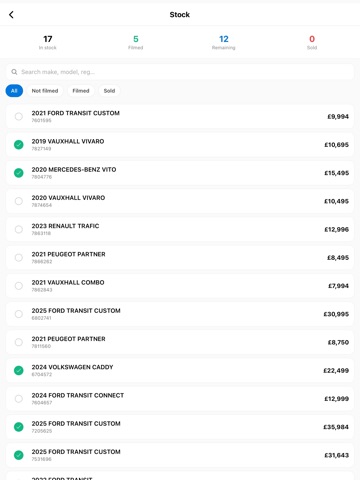The width and height of the screenshot is (360, 480).
Task: Open the 2020 VAUXHALL VIVARO title
Action: tap(68, 198)
